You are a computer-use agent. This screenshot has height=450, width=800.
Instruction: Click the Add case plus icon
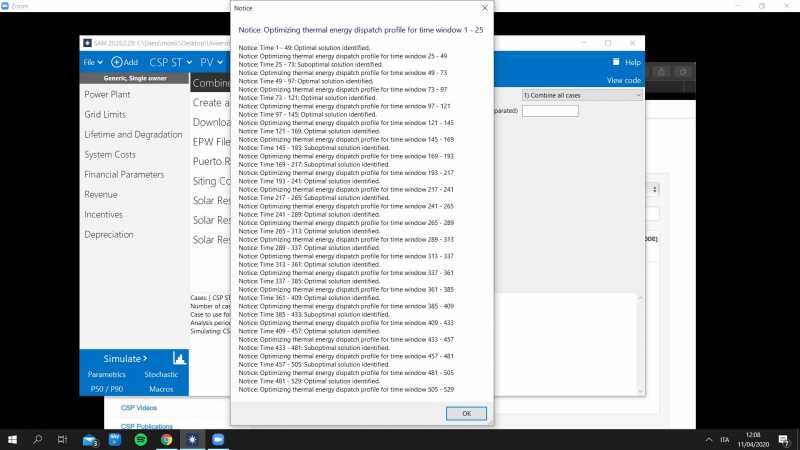coord(117,62)
